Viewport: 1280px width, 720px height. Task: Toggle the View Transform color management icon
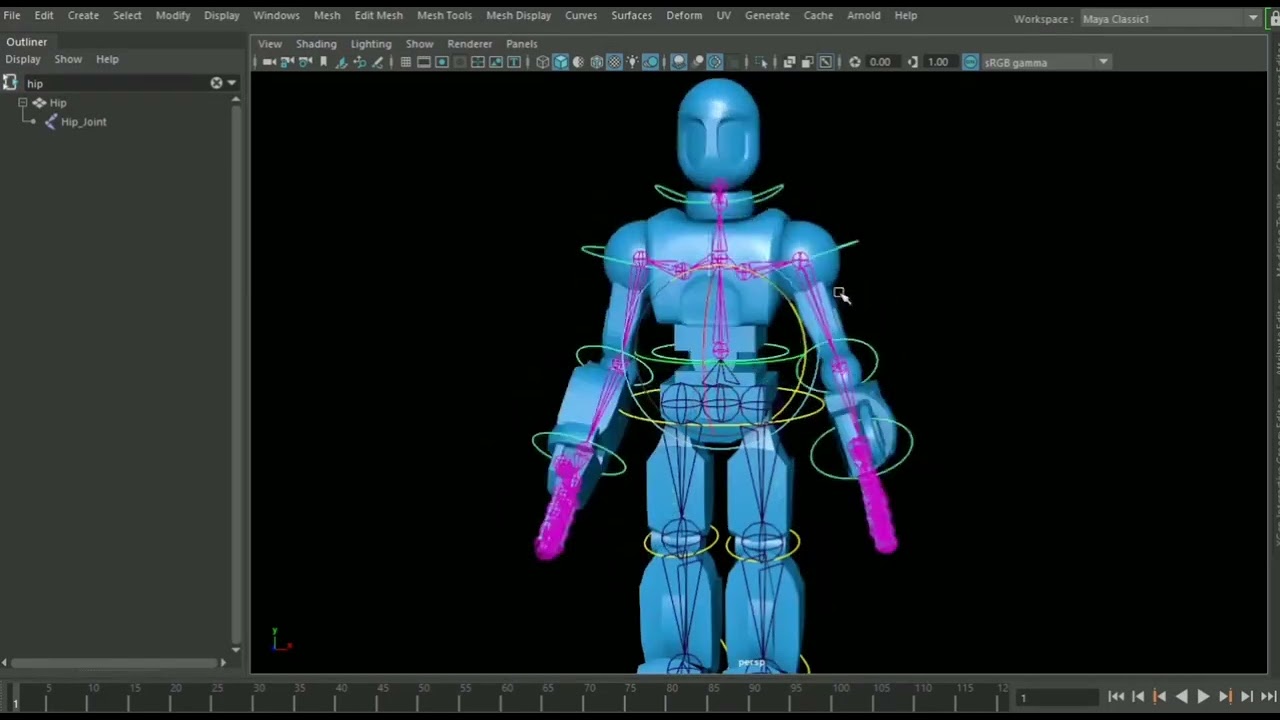point(970,62)
